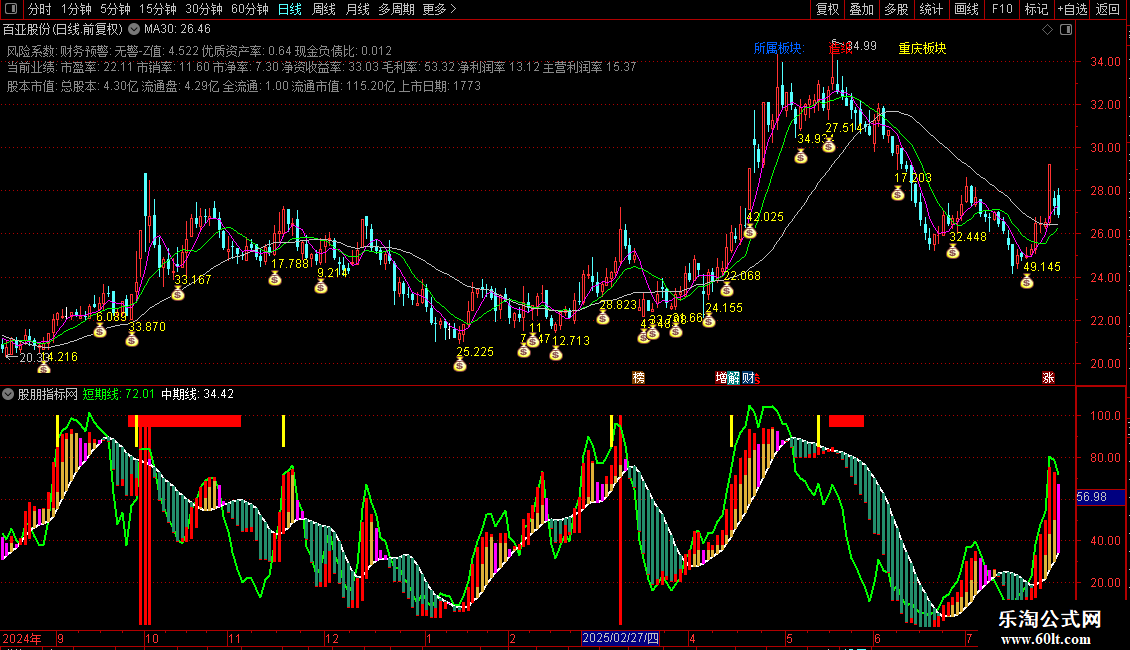This screenshot has width=1130, height=650.
Task: Click the money bag icon labeled 9.214
Action: (321, 287)
